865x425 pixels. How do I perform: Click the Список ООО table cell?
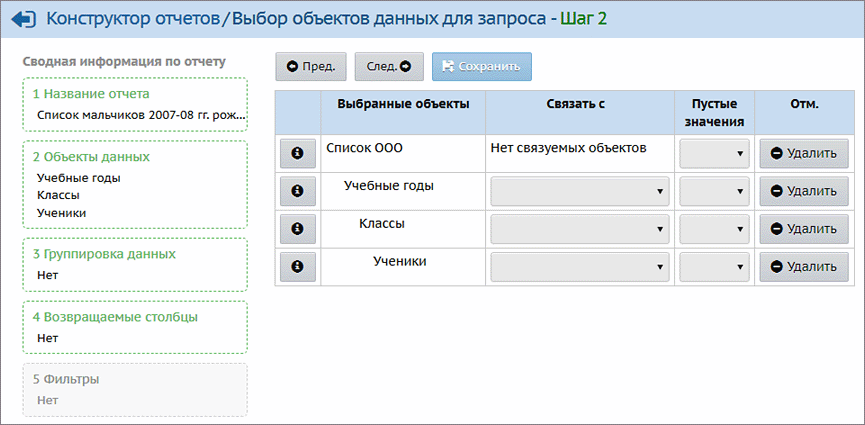403,153
